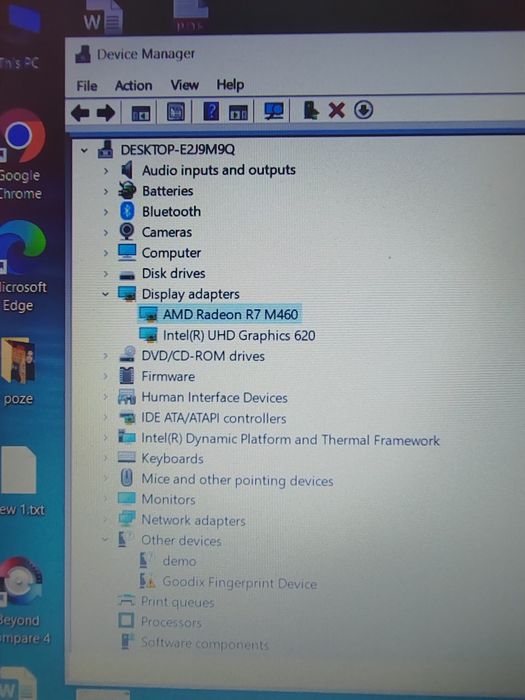Select Goodix Fingerprint Device entry
This screenshot has height=700, width=525.
click(x=240, y=583)
